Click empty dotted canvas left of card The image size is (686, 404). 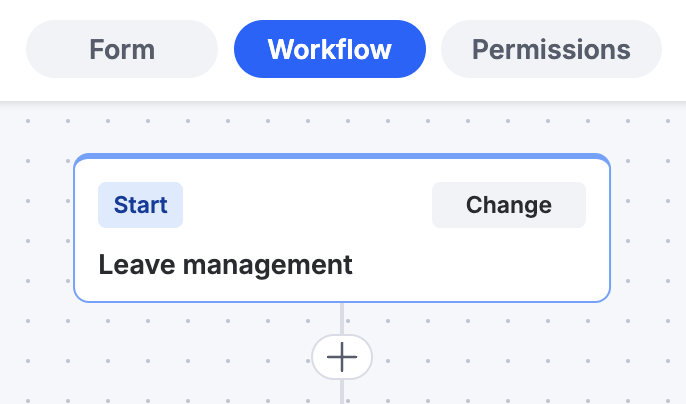click(37, 228)
